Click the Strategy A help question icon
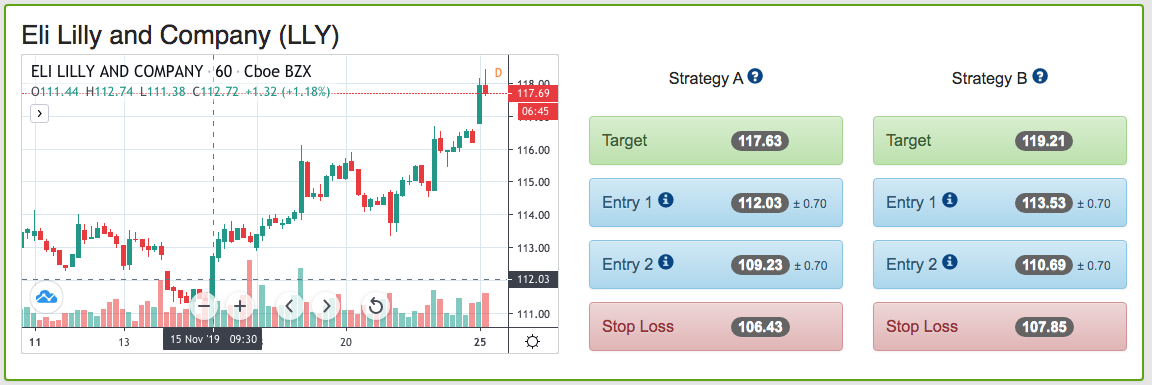1152x385 pixels. tap(755, 76)
